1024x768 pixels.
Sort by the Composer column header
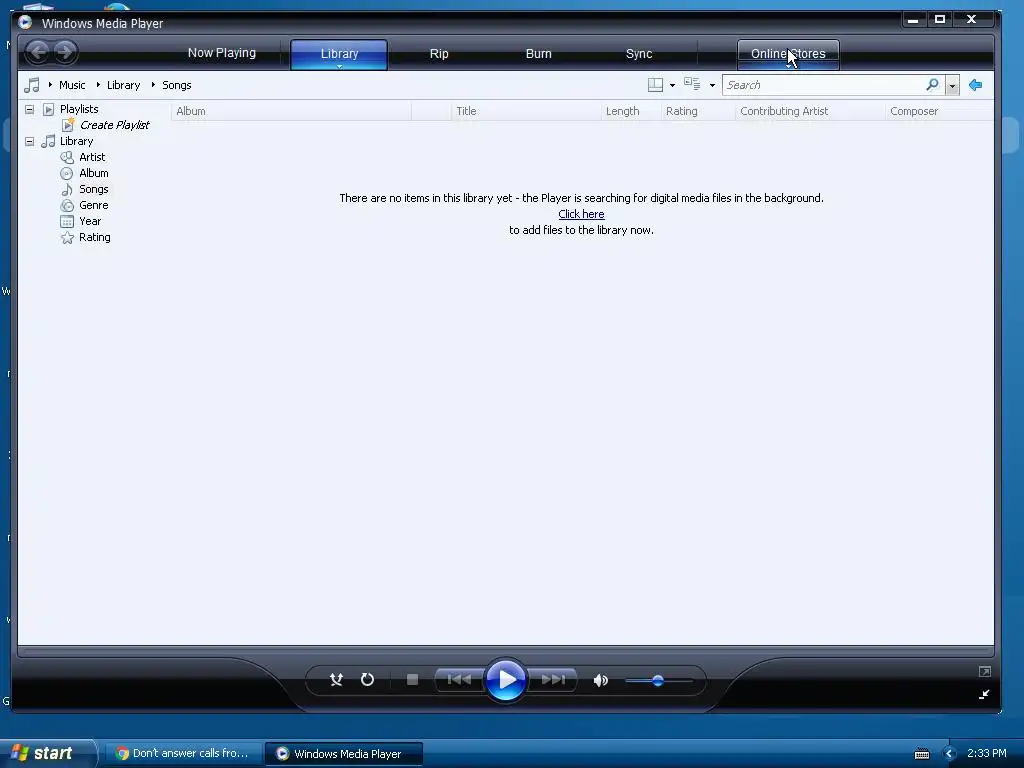point(939,111)
